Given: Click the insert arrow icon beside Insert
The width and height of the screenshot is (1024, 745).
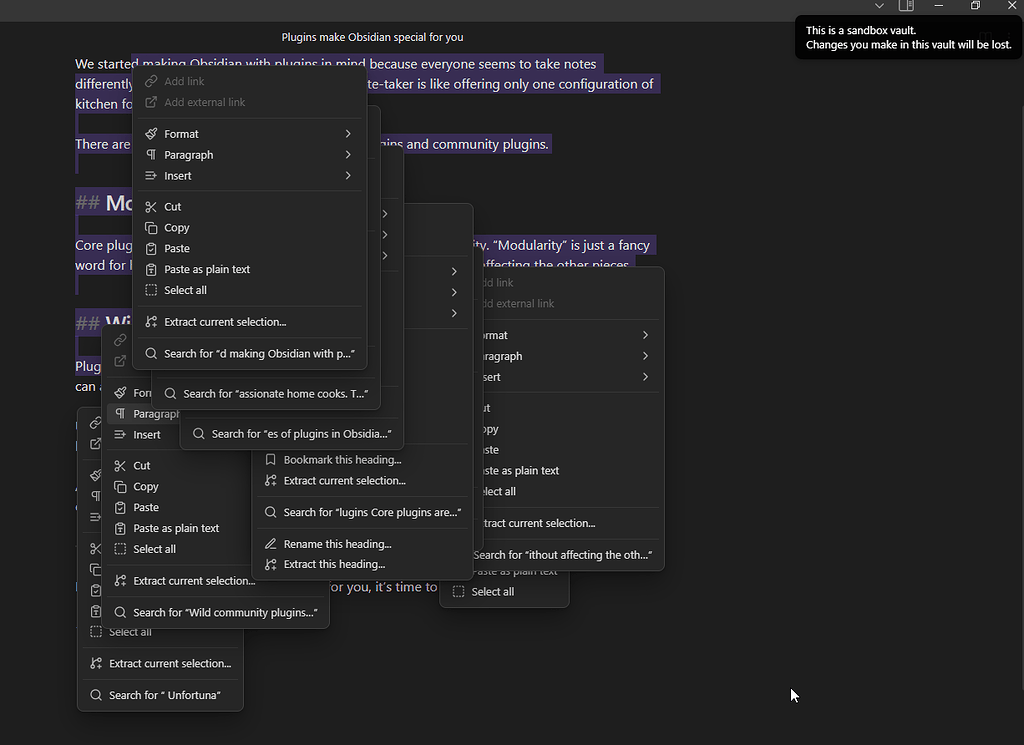Looking at the screenshot, I should [x=151, y=175].
